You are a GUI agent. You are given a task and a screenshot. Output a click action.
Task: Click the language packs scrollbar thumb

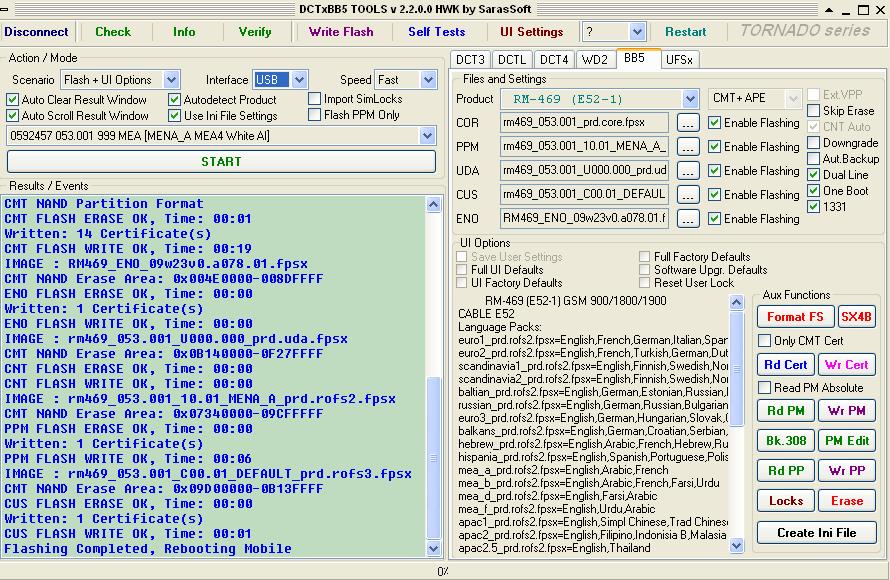[x=736, y=368]
